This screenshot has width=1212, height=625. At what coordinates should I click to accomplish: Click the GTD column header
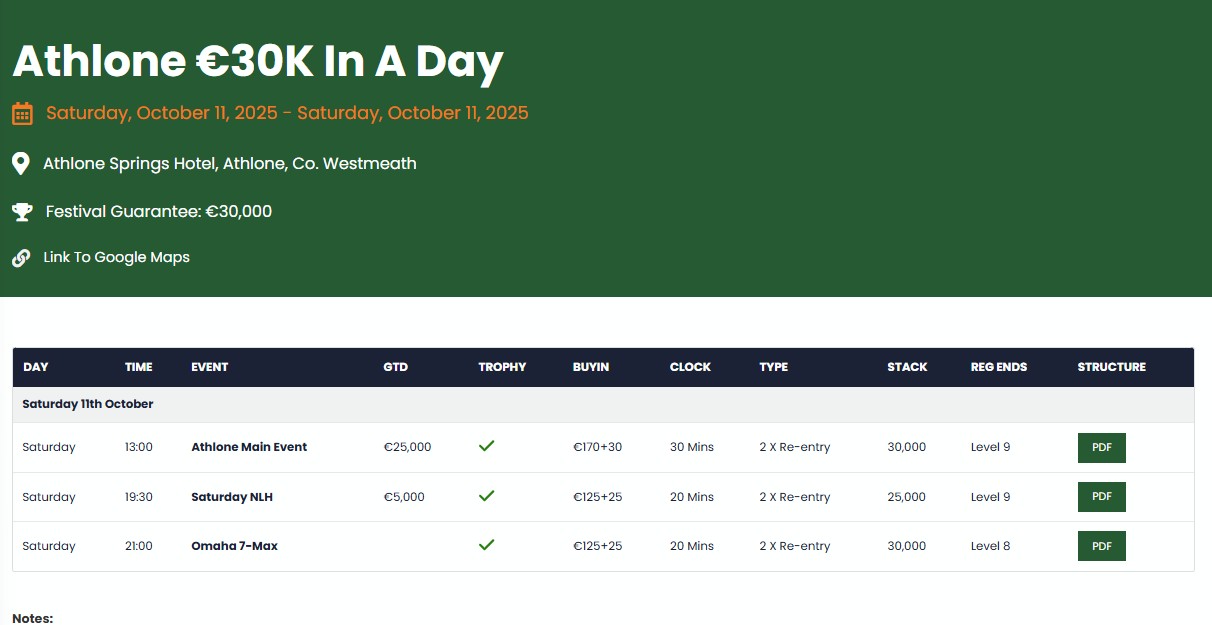click(395, 367)
